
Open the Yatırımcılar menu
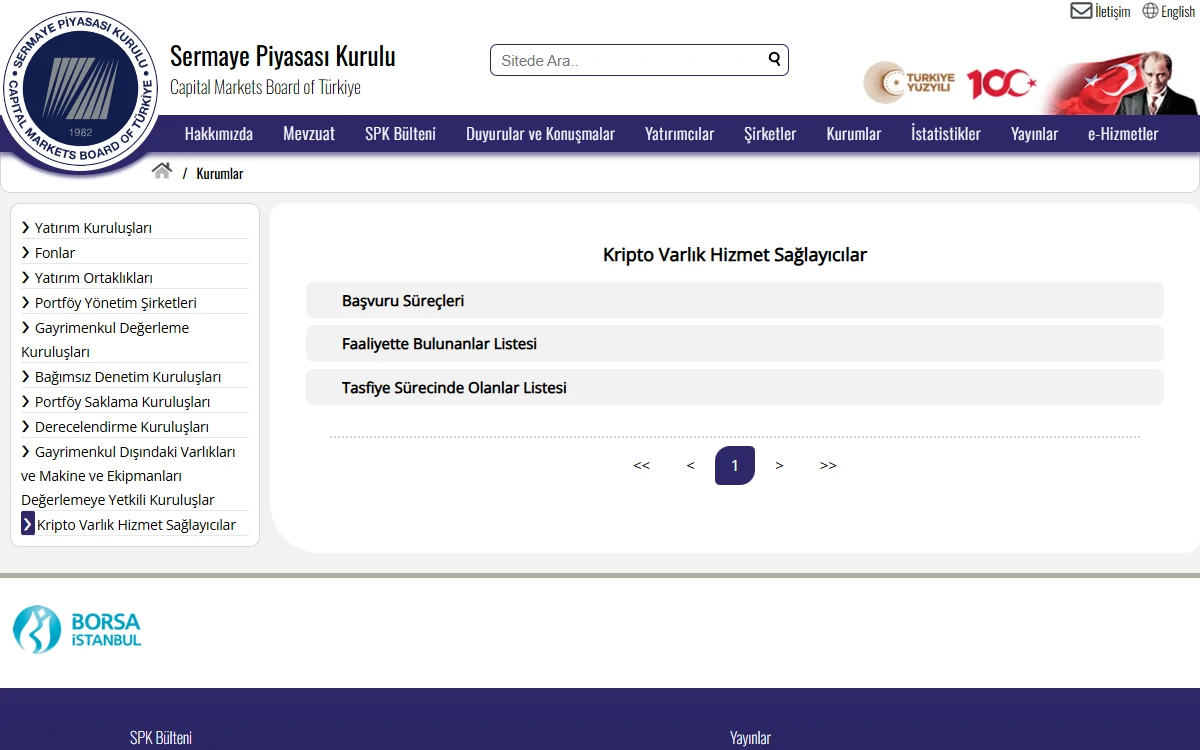click(680, 133)
